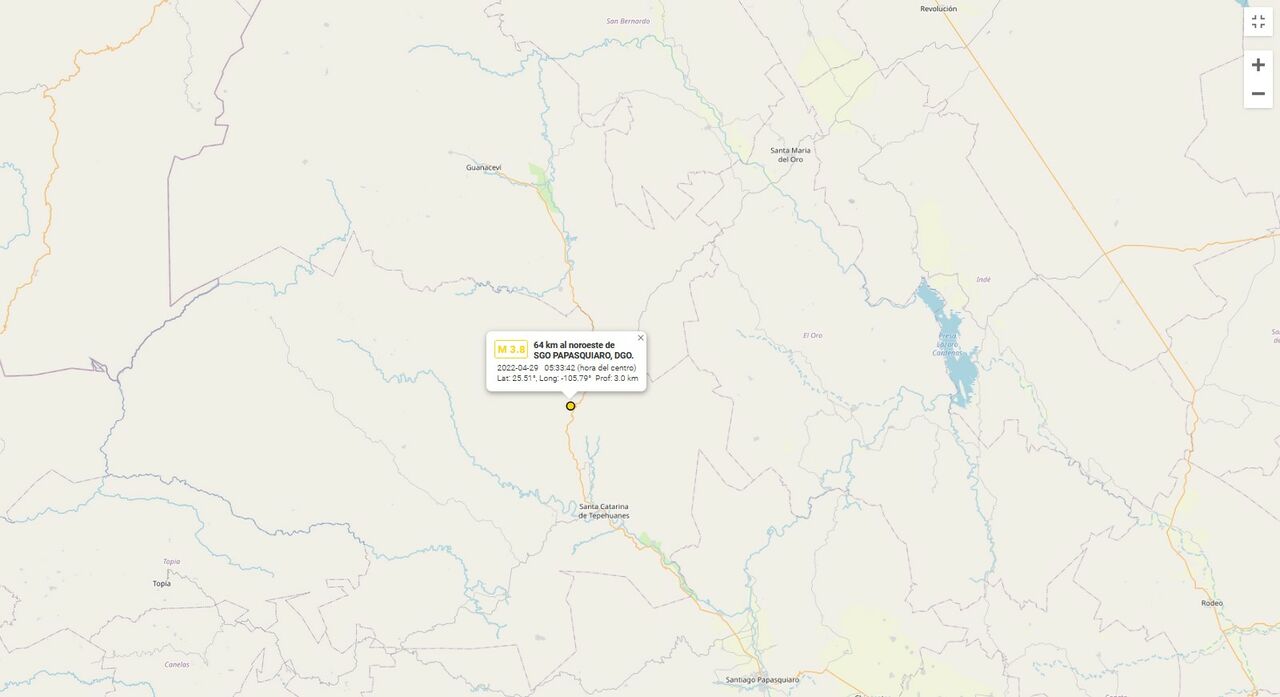Click the Santa Catarina de Tepehuanes label
The height and width of the screenshot is (697, 1280).
click(604, 511)
